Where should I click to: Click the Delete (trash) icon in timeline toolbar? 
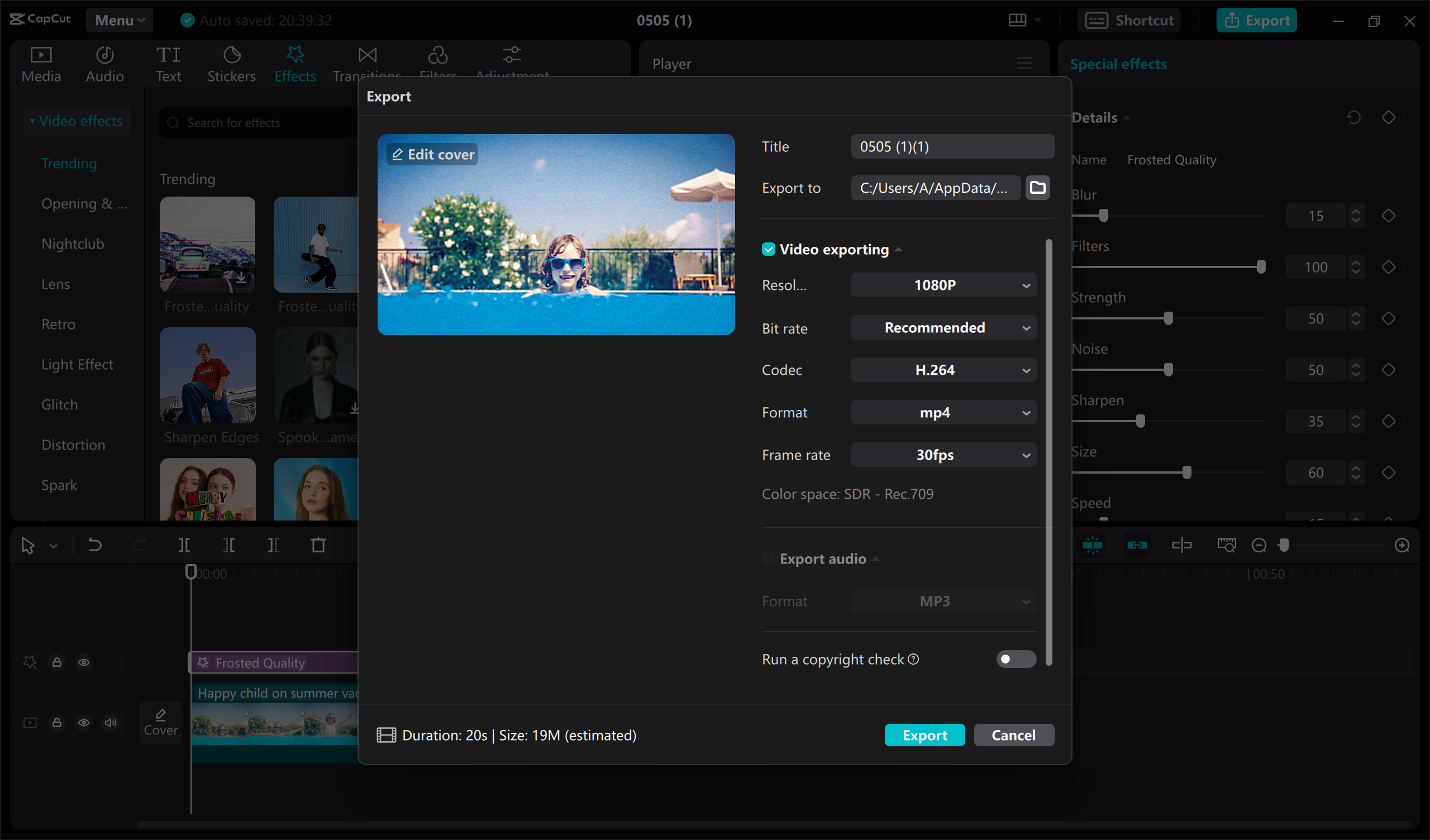coord(318,545)
